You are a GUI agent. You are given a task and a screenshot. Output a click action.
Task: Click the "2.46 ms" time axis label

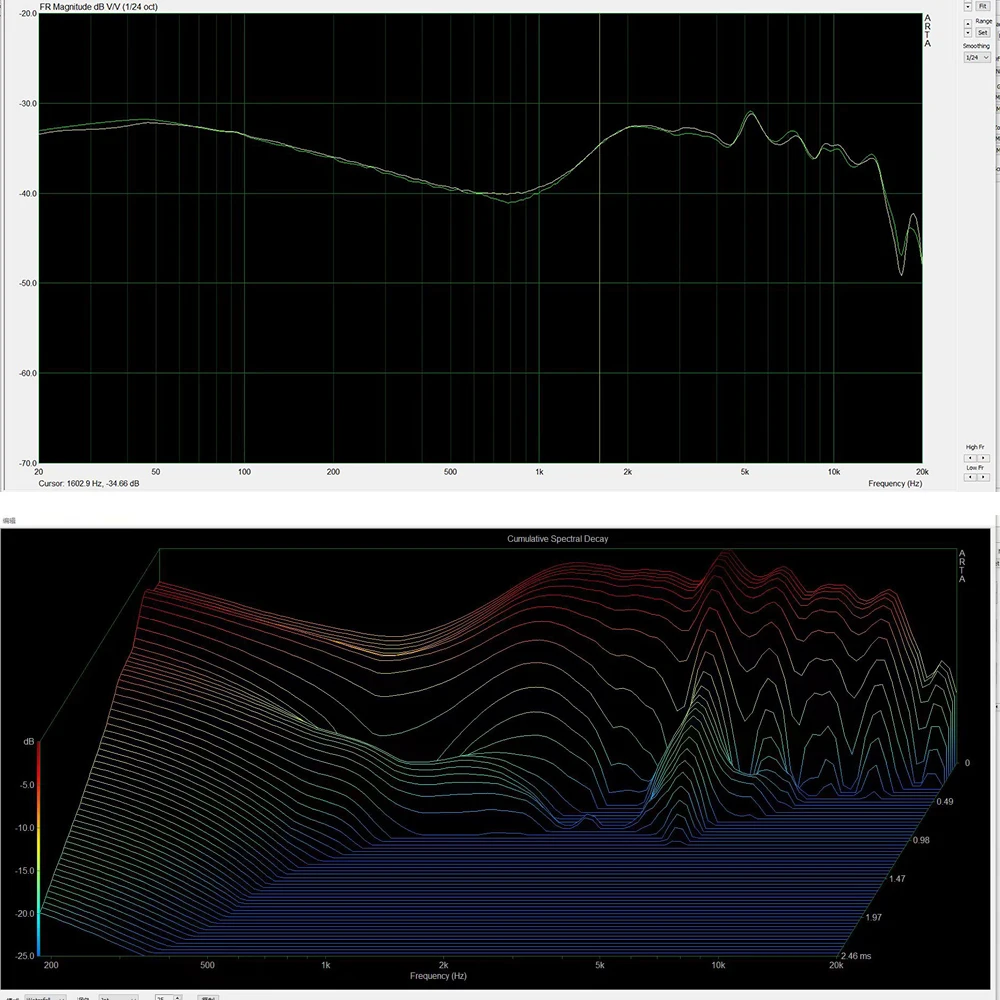pyautogui.click(x=856, y=956)
